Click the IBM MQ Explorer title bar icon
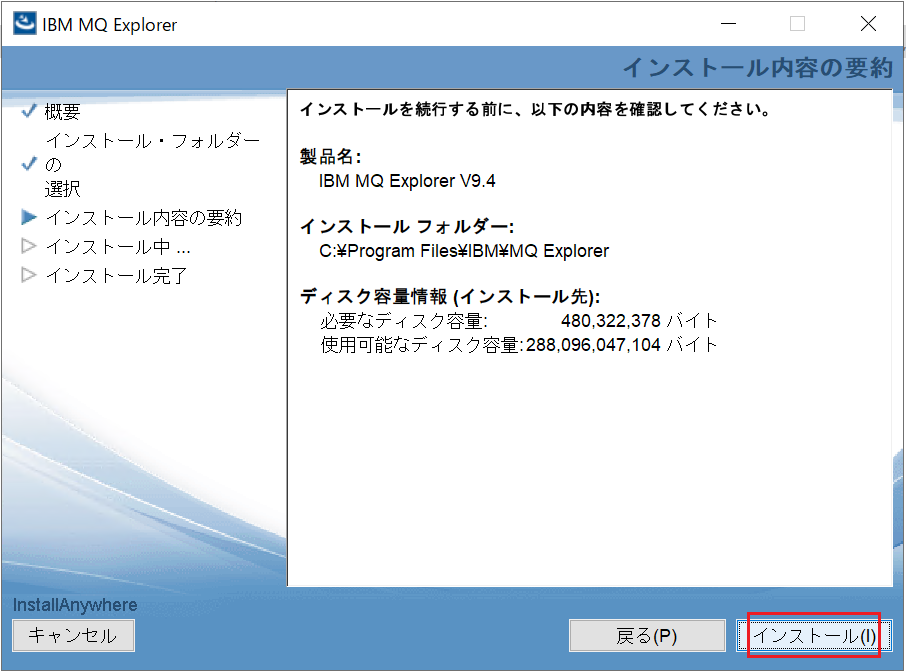 25,24
